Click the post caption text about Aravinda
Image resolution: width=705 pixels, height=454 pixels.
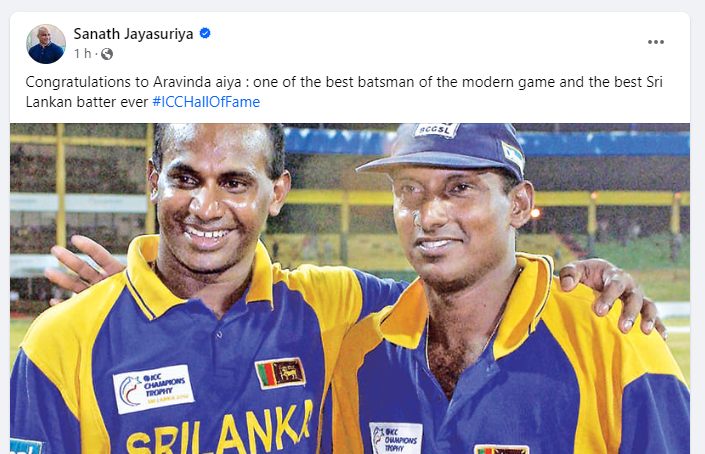point(344,92)
